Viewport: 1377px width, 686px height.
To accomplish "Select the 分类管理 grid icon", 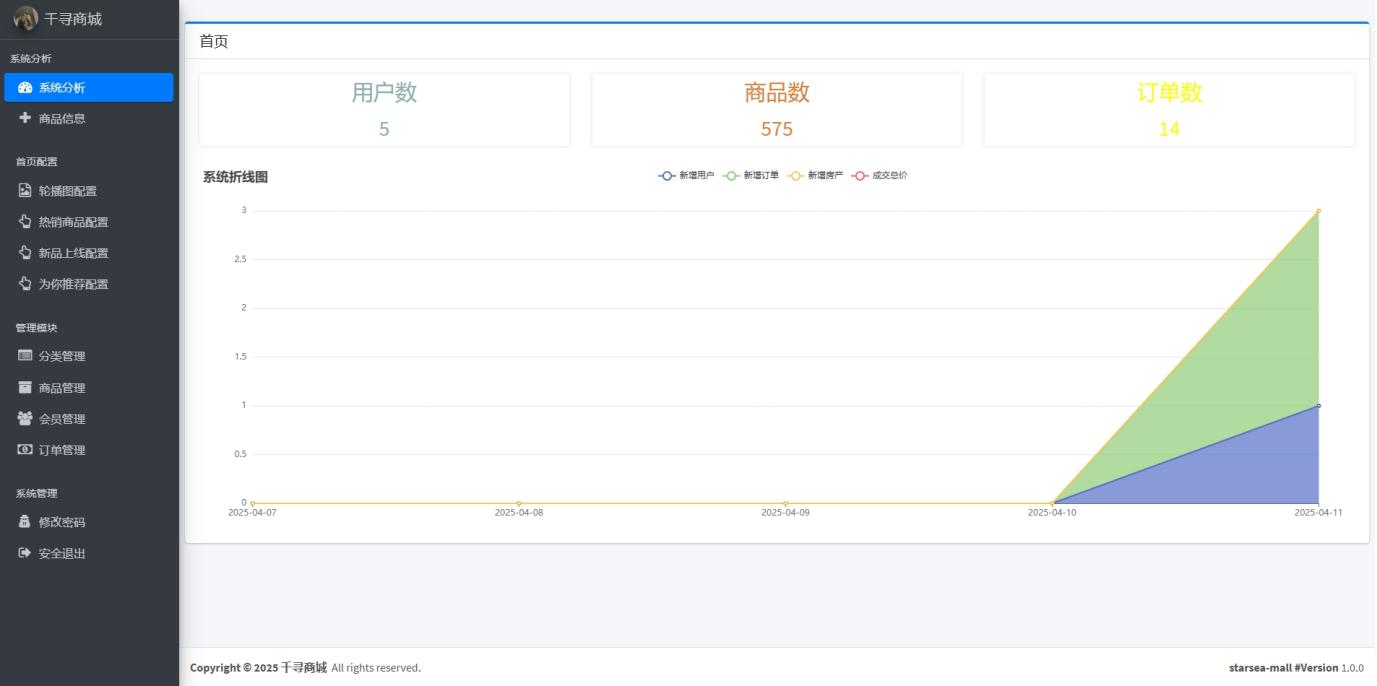I will tap(24, 356).
